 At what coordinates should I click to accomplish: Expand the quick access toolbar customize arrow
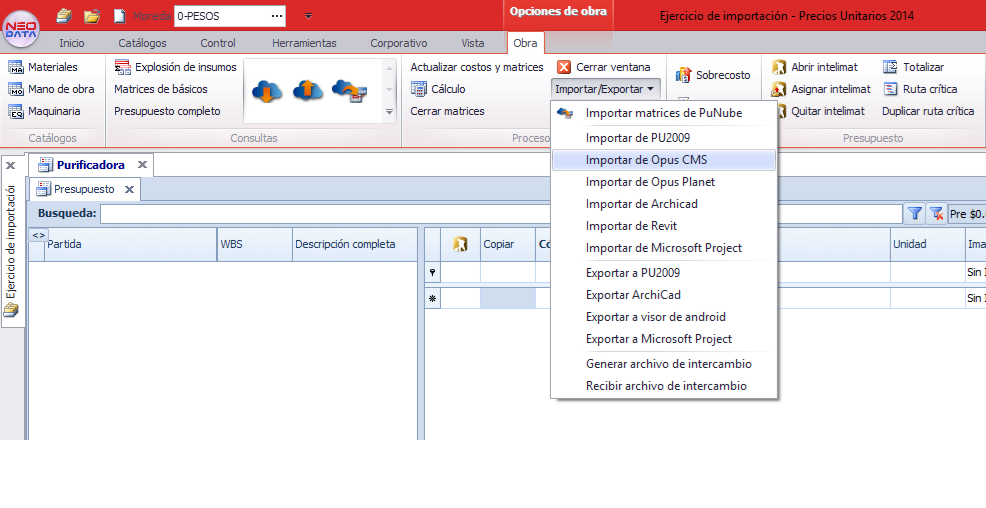coord(308,16)
